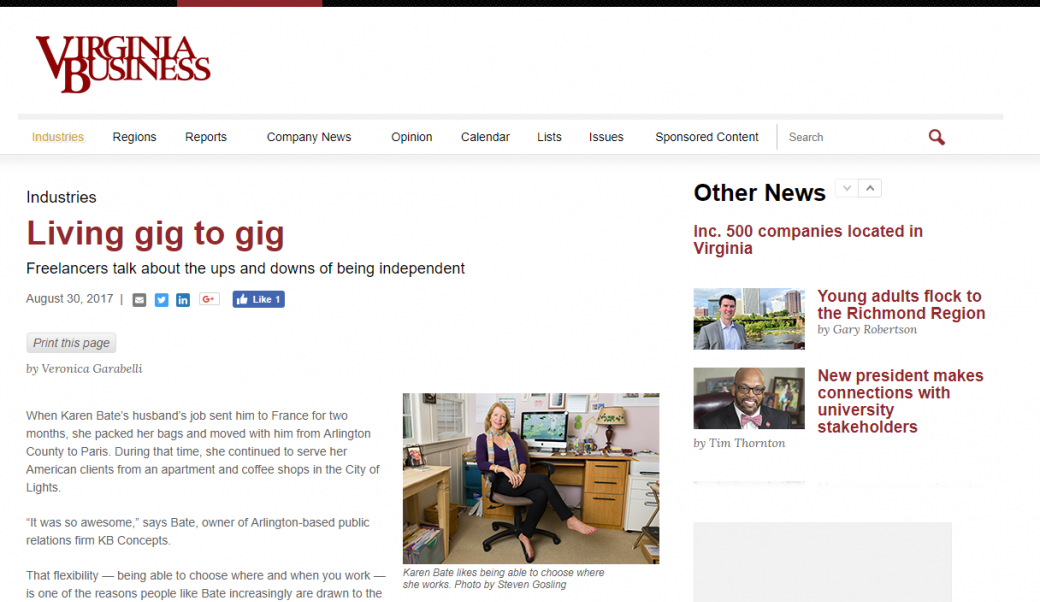Screen dimensions: 1040x602
Task: Click the red search magnifier icon
Action: pyautogui.click(x=937, y=137)
